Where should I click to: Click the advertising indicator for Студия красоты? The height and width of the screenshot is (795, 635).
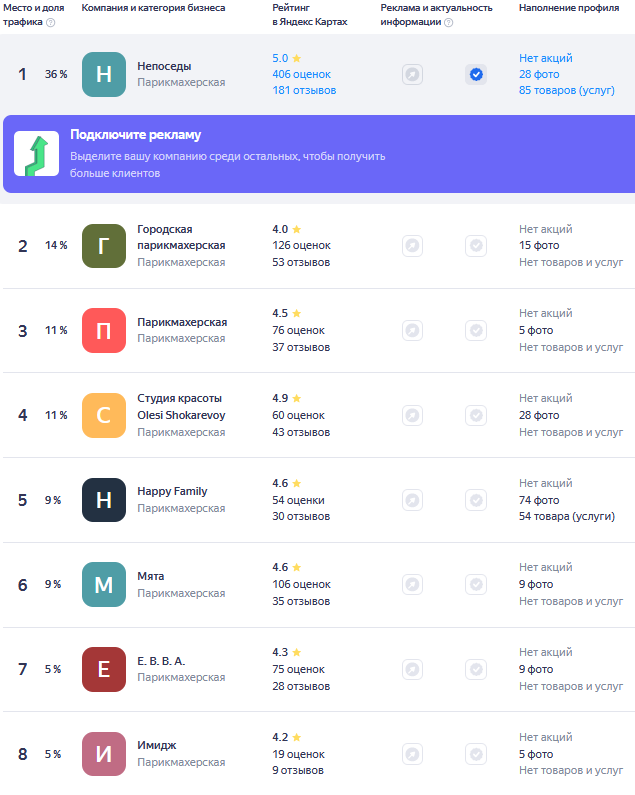coord(413,415)
